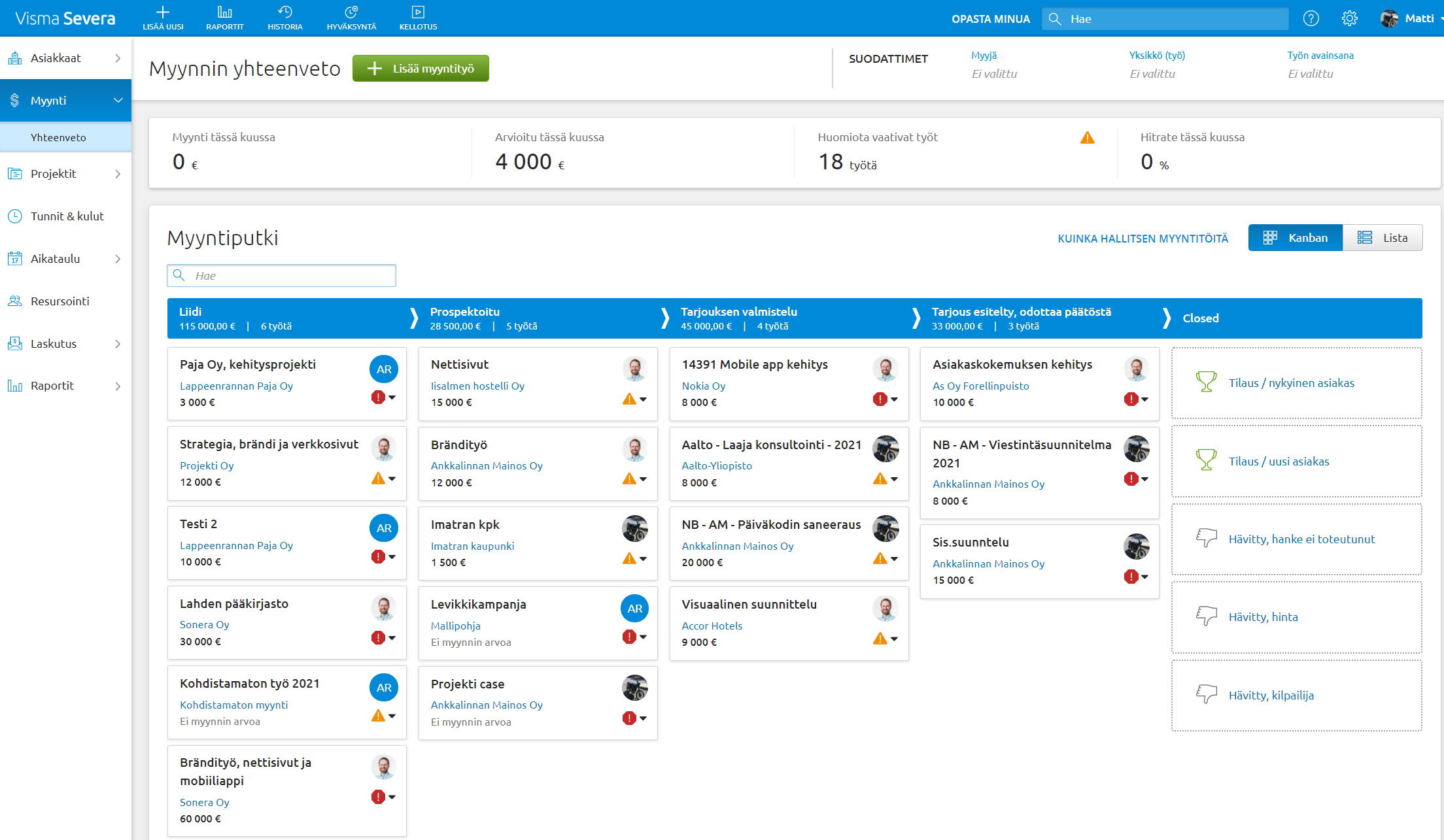Select the Prospektoitu stage header
The width and height of the screenshot is (1444, 840).
click(539, 318)
